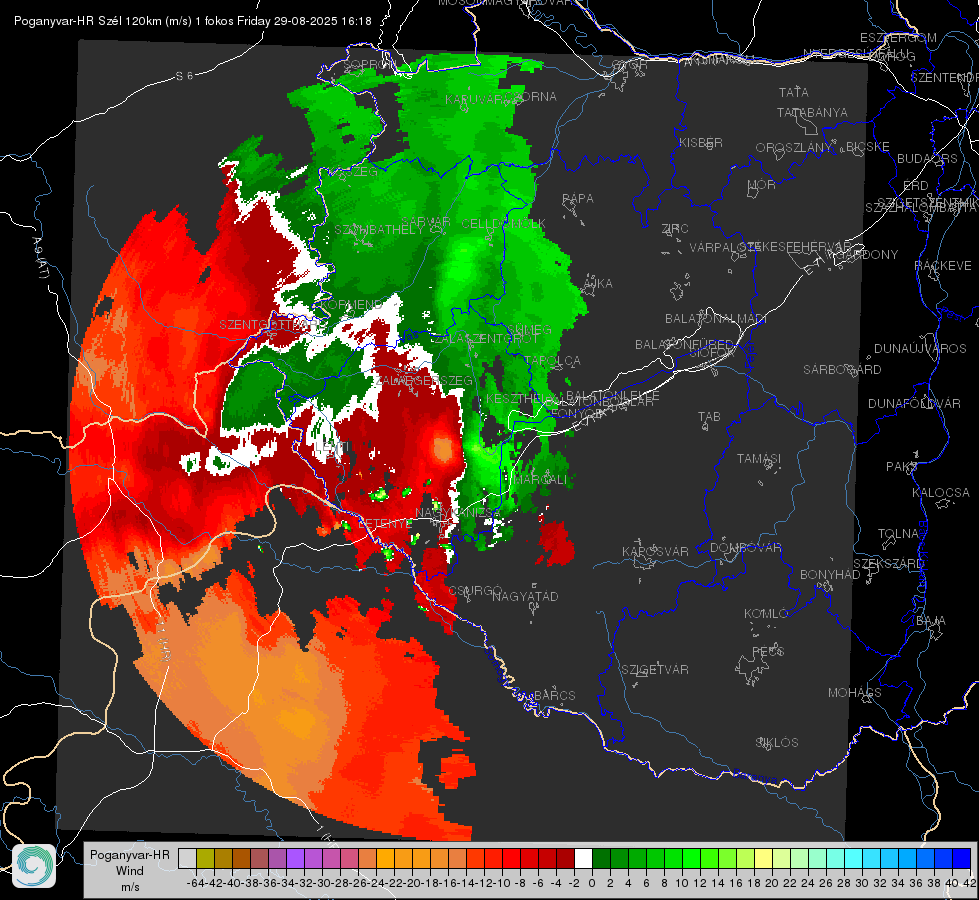979x900 pixels.
Task: Click the 'Poganyvar-HR Wind m/s' legend label
Action: point(130,871)
